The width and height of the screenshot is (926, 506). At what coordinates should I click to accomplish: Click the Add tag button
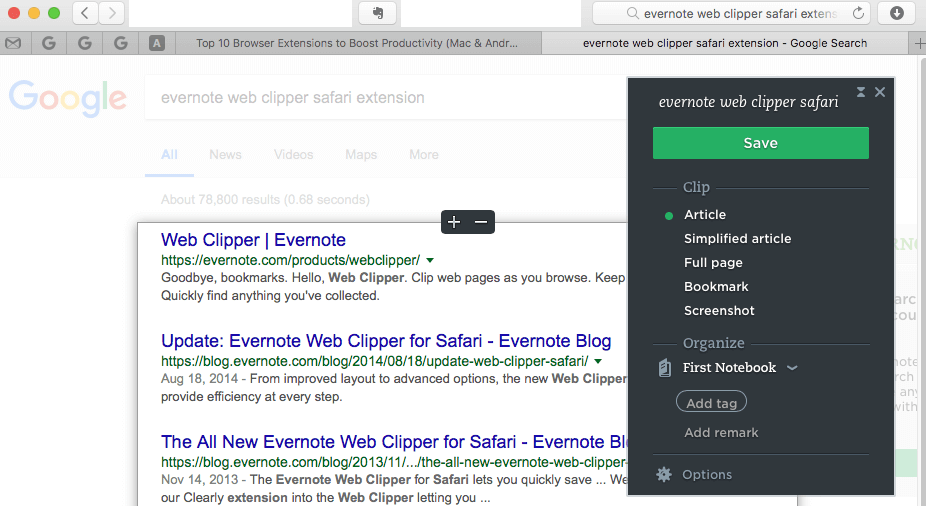tap(712, 402)
